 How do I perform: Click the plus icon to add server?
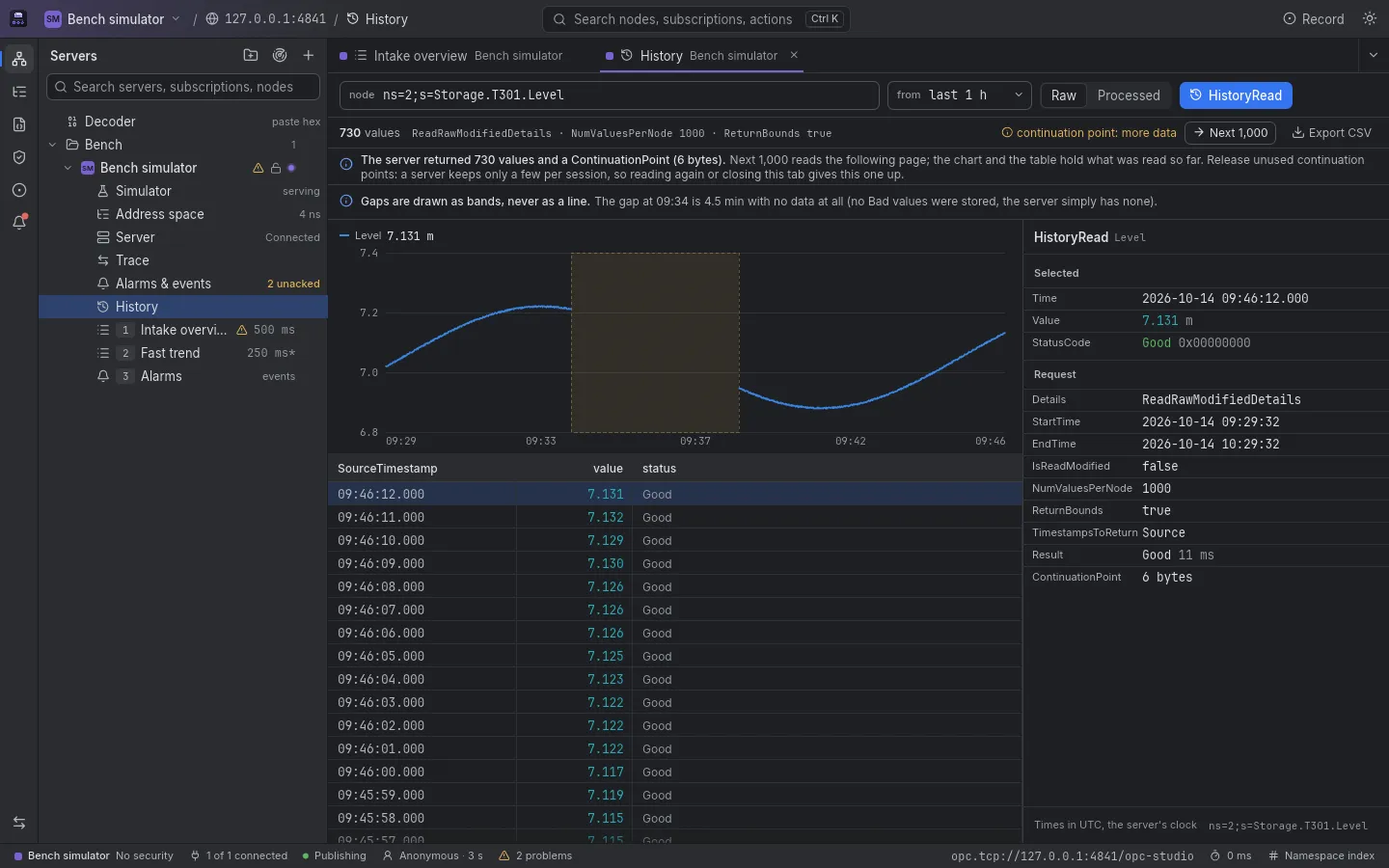point(309,56)
